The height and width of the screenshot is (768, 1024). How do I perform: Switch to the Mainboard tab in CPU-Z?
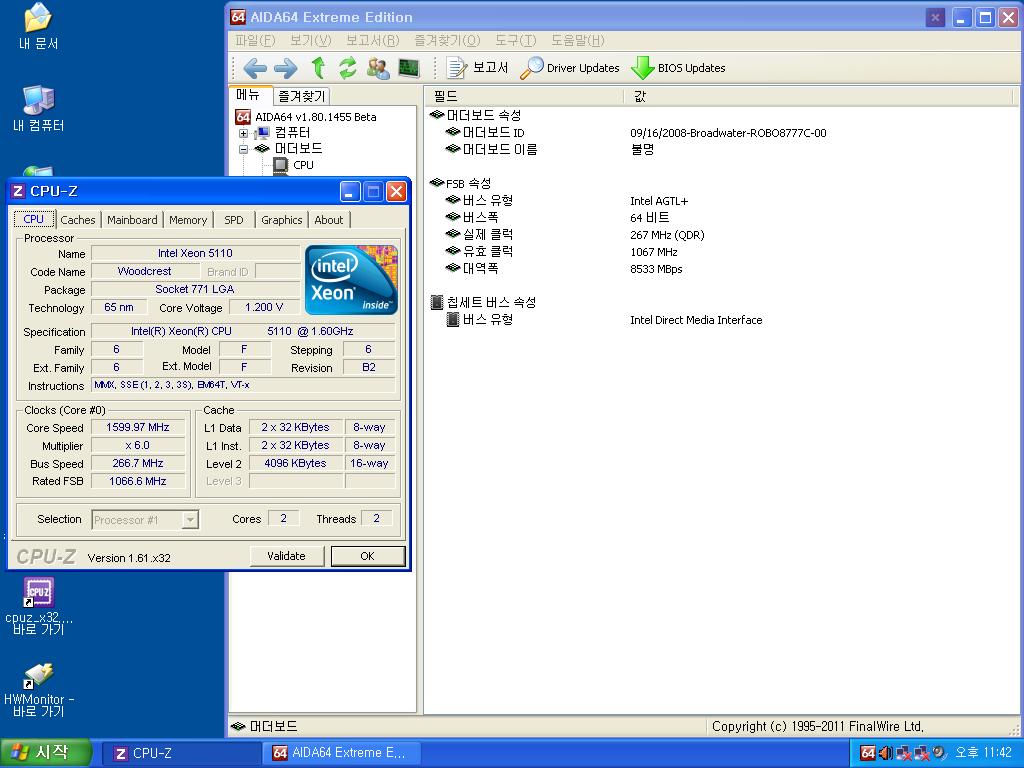click(132, 220)
